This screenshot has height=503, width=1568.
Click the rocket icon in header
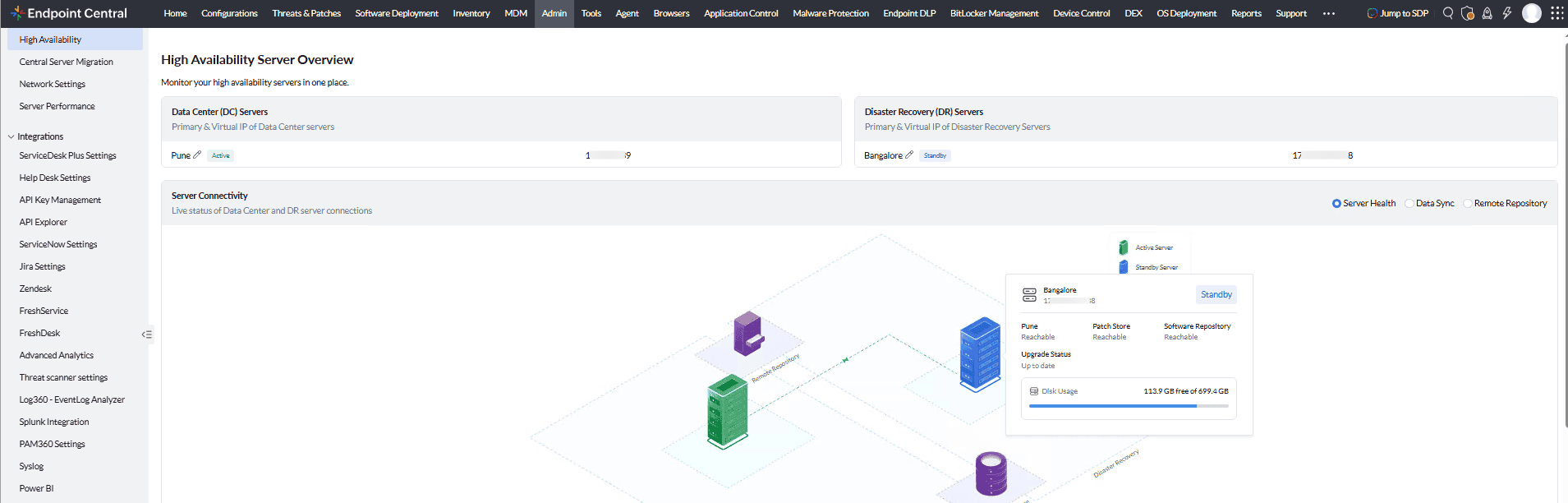point(1488,13)
